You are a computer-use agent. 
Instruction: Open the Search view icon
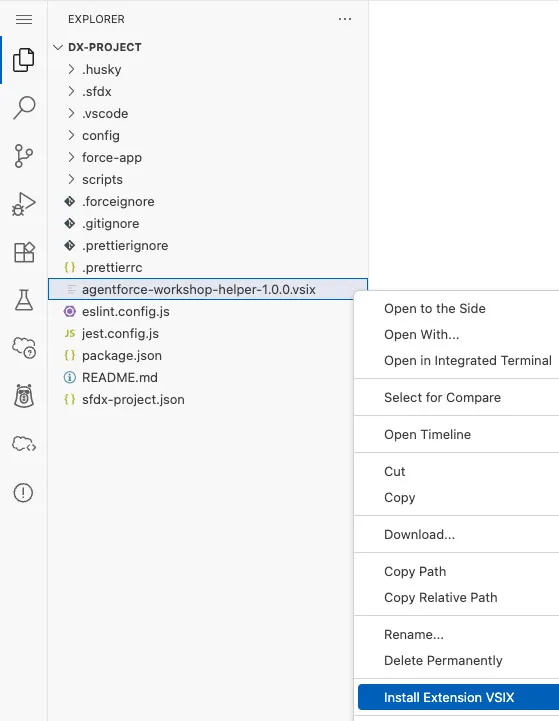24,108
